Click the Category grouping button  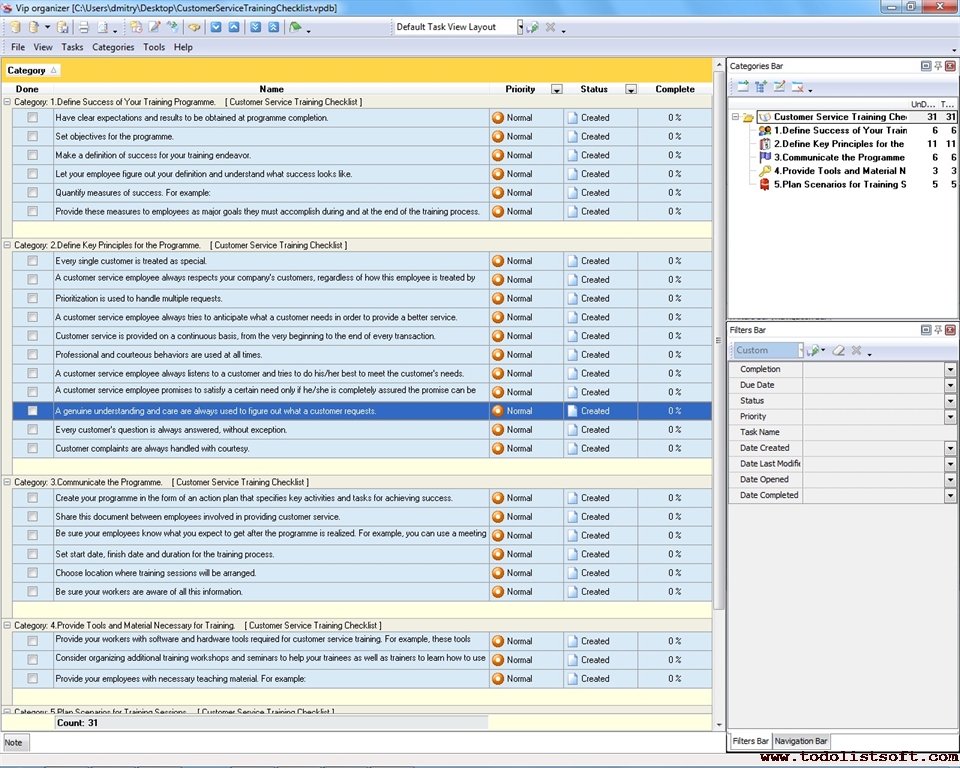coord(32,70)
